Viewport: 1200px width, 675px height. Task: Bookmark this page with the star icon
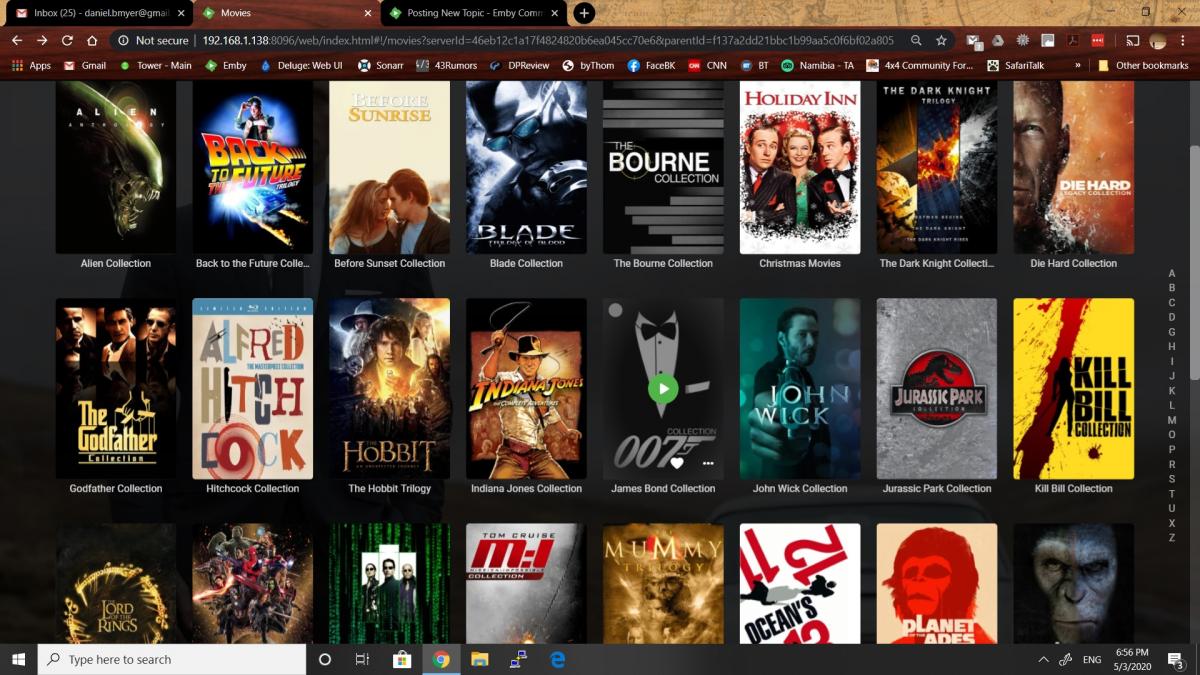tap(941, 40)
